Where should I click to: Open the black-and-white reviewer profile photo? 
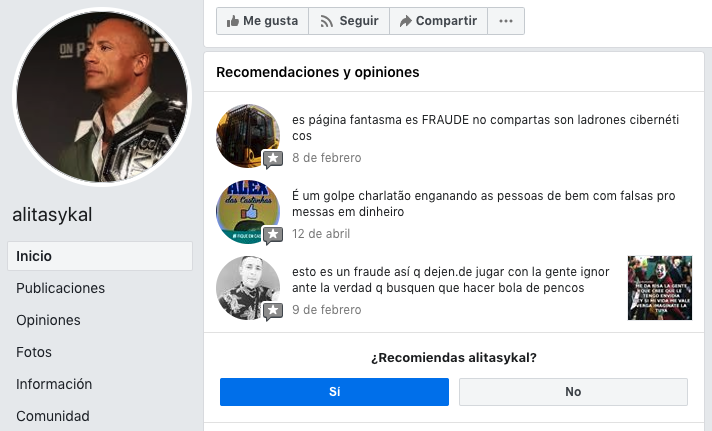tap(248, 288)
